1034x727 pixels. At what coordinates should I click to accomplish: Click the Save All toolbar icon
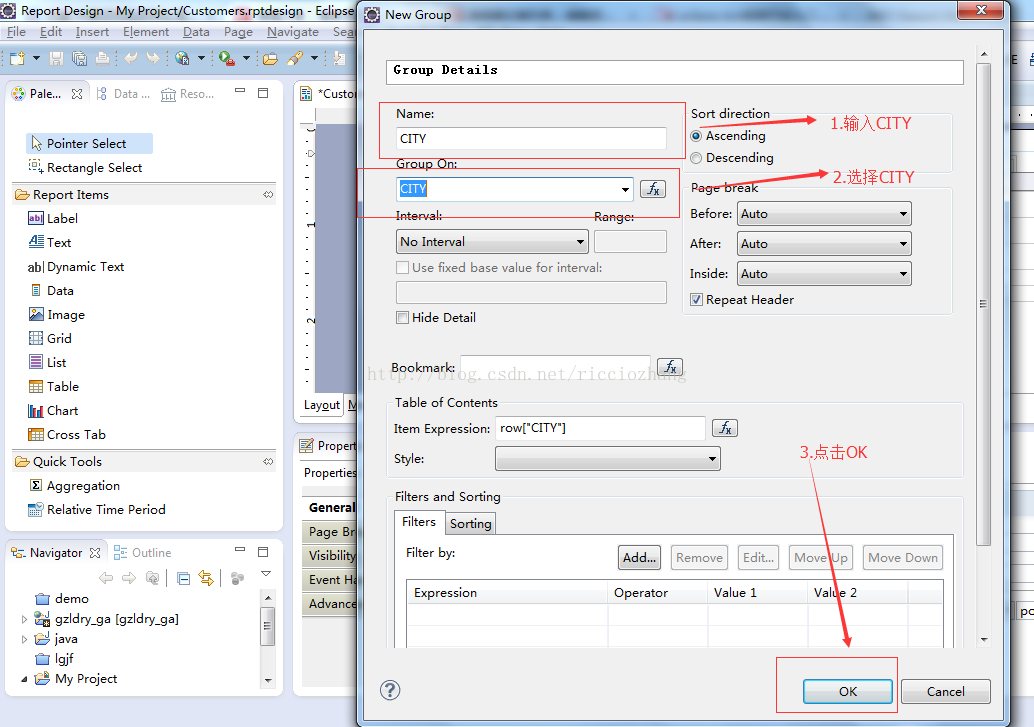click(x=79, y=59)
